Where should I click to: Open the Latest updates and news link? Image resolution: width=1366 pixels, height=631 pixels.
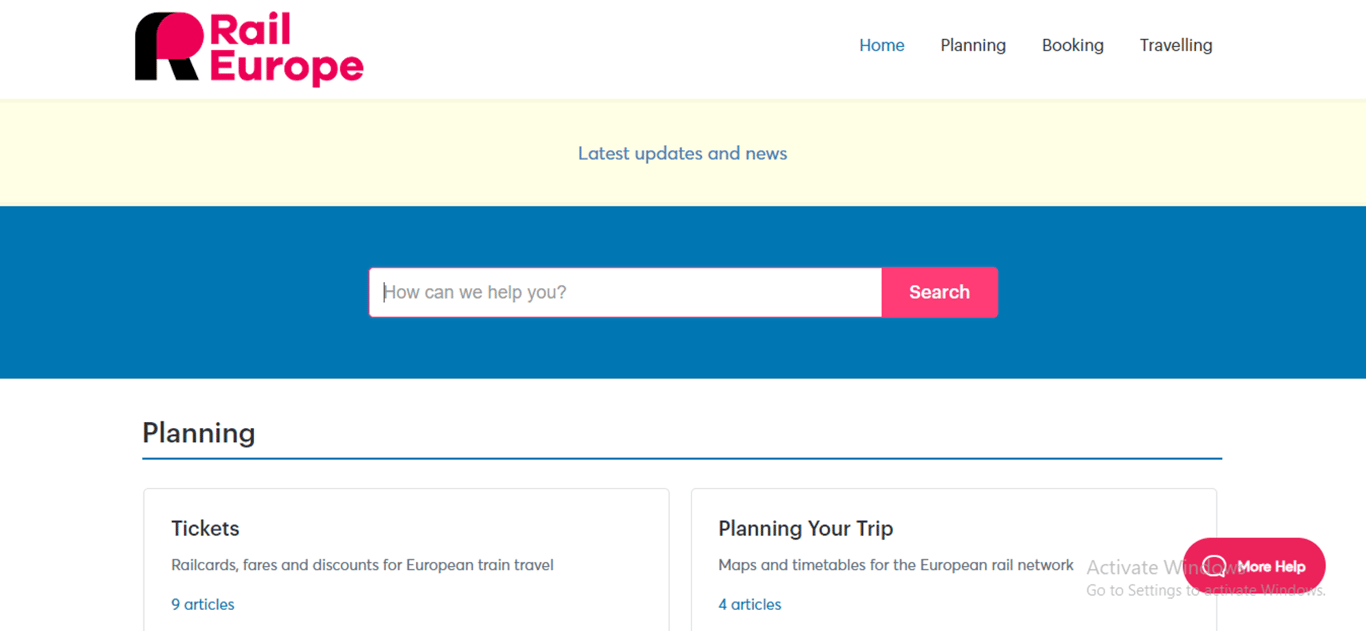click(682, 153)
